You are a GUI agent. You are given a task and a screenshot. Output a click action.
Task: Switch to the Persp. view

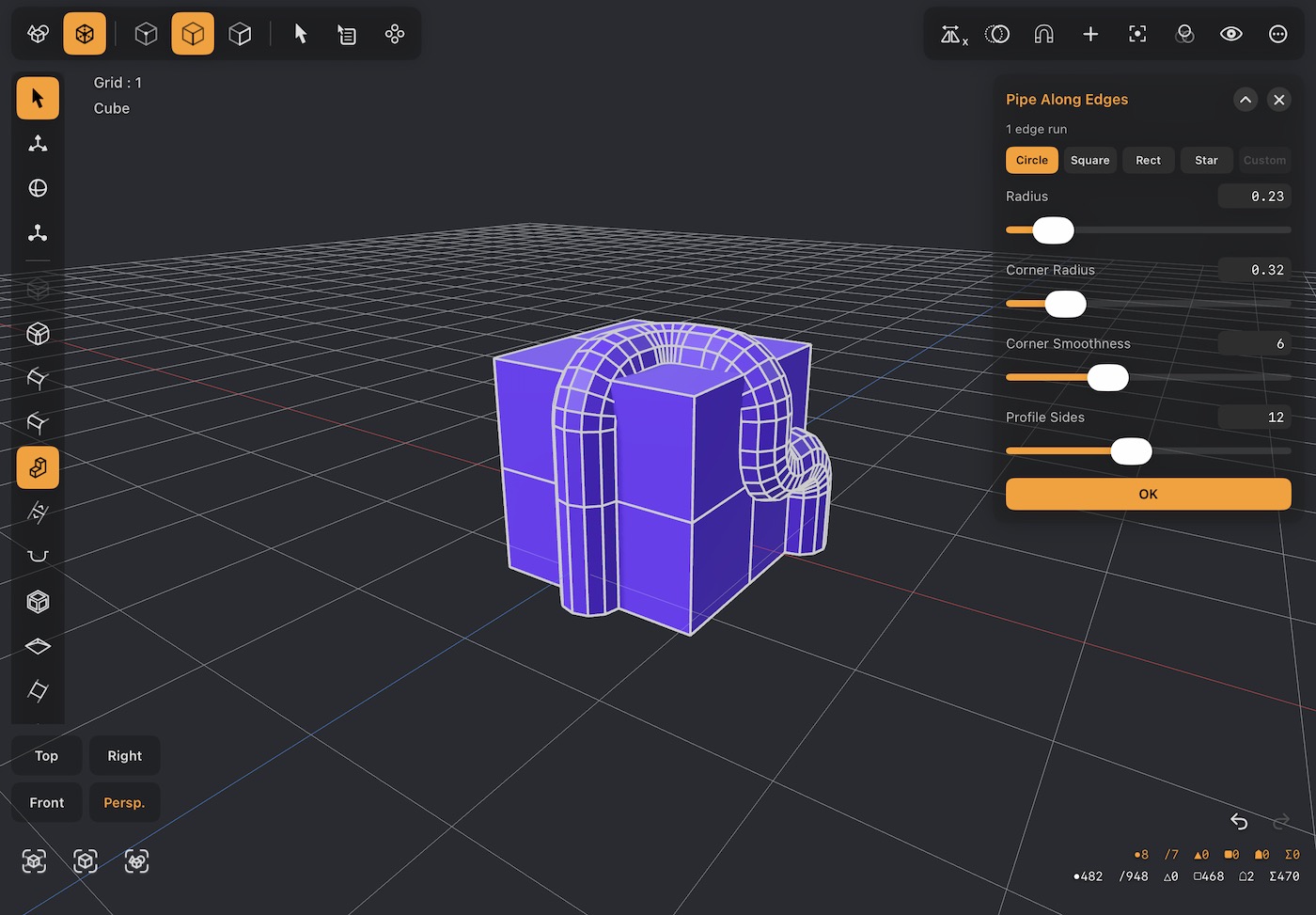[125, 803]
